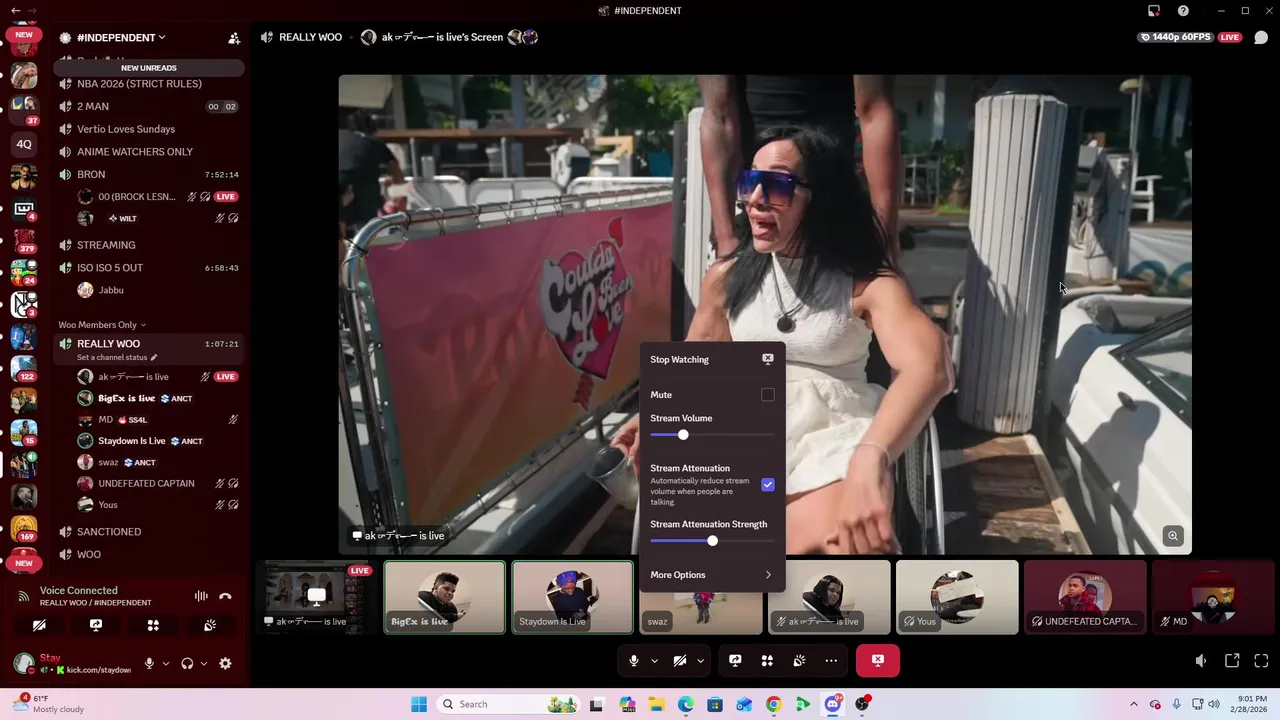Screen dimensions: 1280x720
Task: Open the soundboard icon in left voice panel
Action: [210, 625]
